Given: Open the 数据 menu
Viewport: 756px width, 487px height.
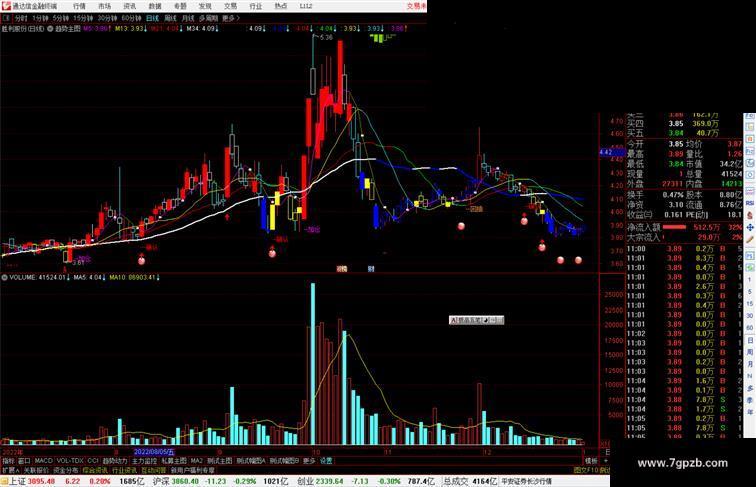Looking at the screenshot, I should (x=155, y=6).
